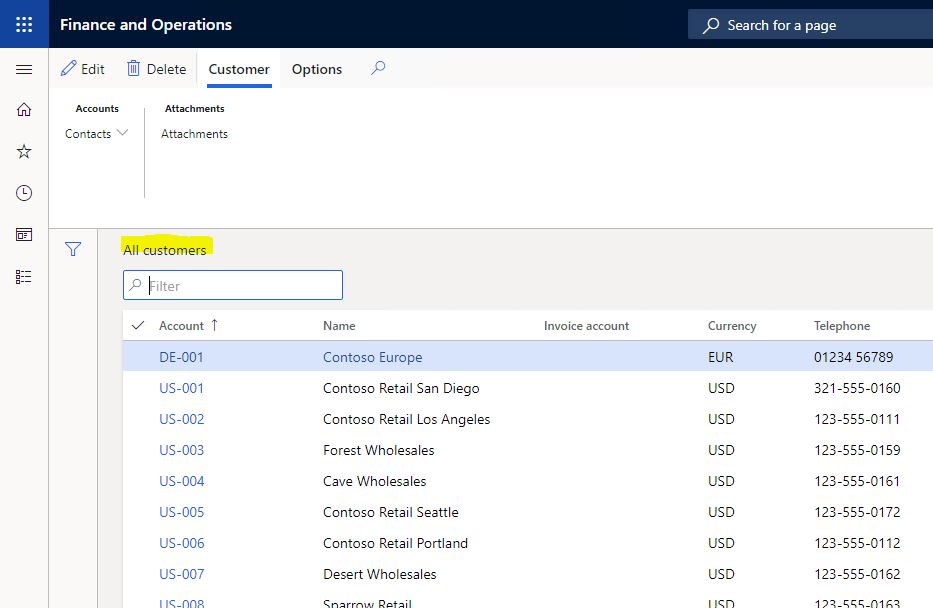
Task: Open the Contoso Europe name link
Action: point(372,357)
